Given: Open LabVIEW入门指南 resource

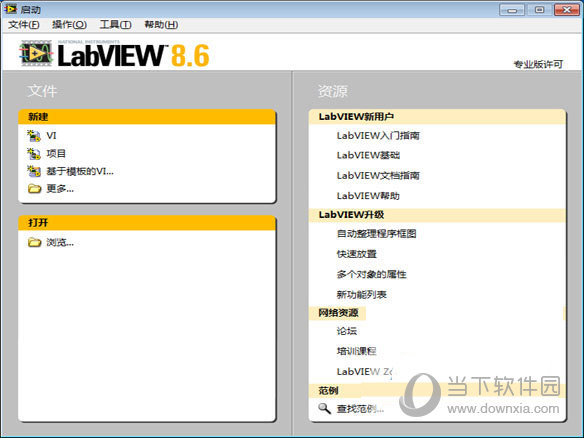Looking at the screenshot, I should point(378,136).
